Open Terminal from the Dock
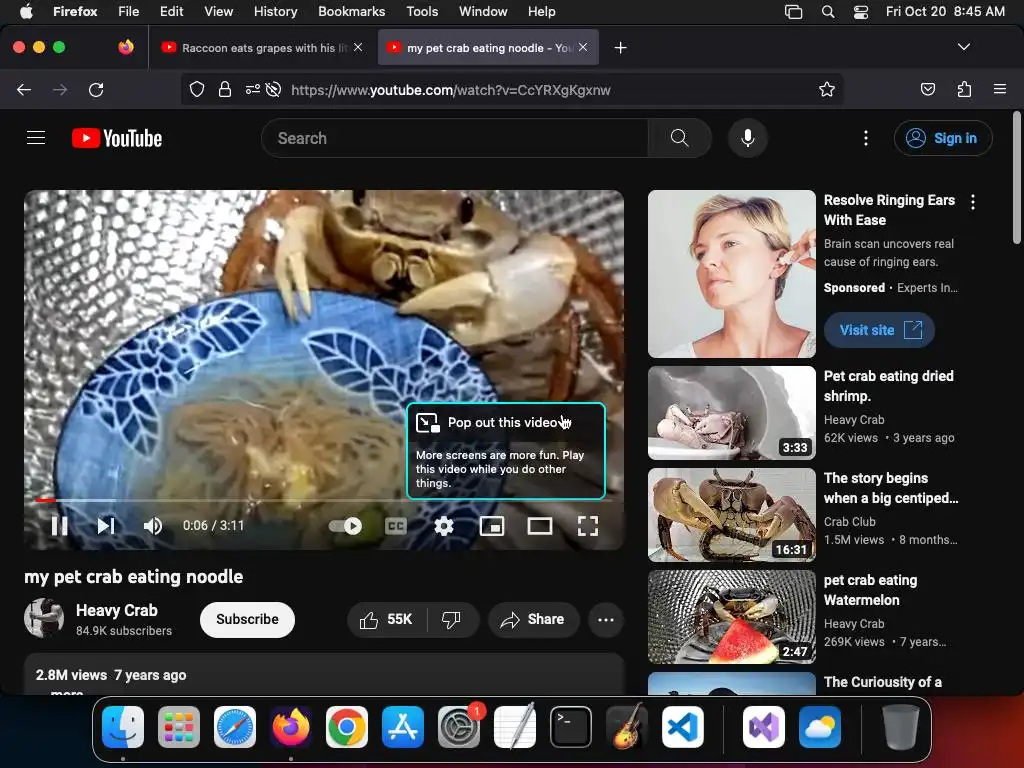 pyautogui.click(x=571, y=727)
